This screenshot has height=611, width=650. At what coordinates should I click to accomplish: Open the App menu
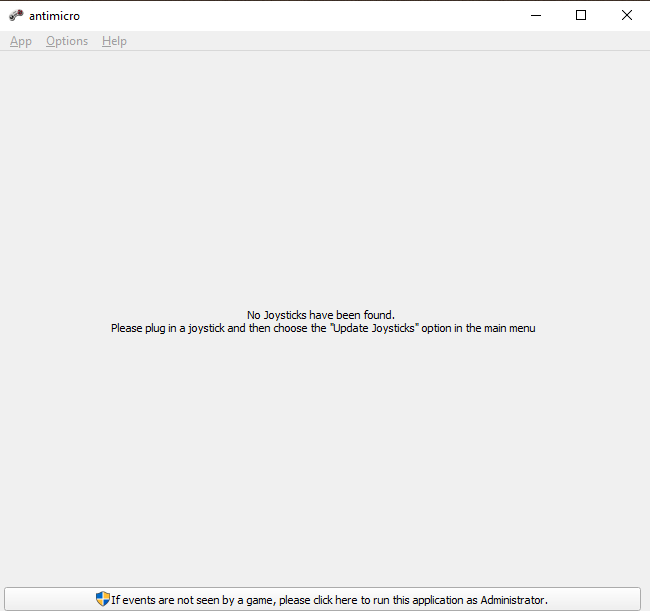[x=21, y=41]
